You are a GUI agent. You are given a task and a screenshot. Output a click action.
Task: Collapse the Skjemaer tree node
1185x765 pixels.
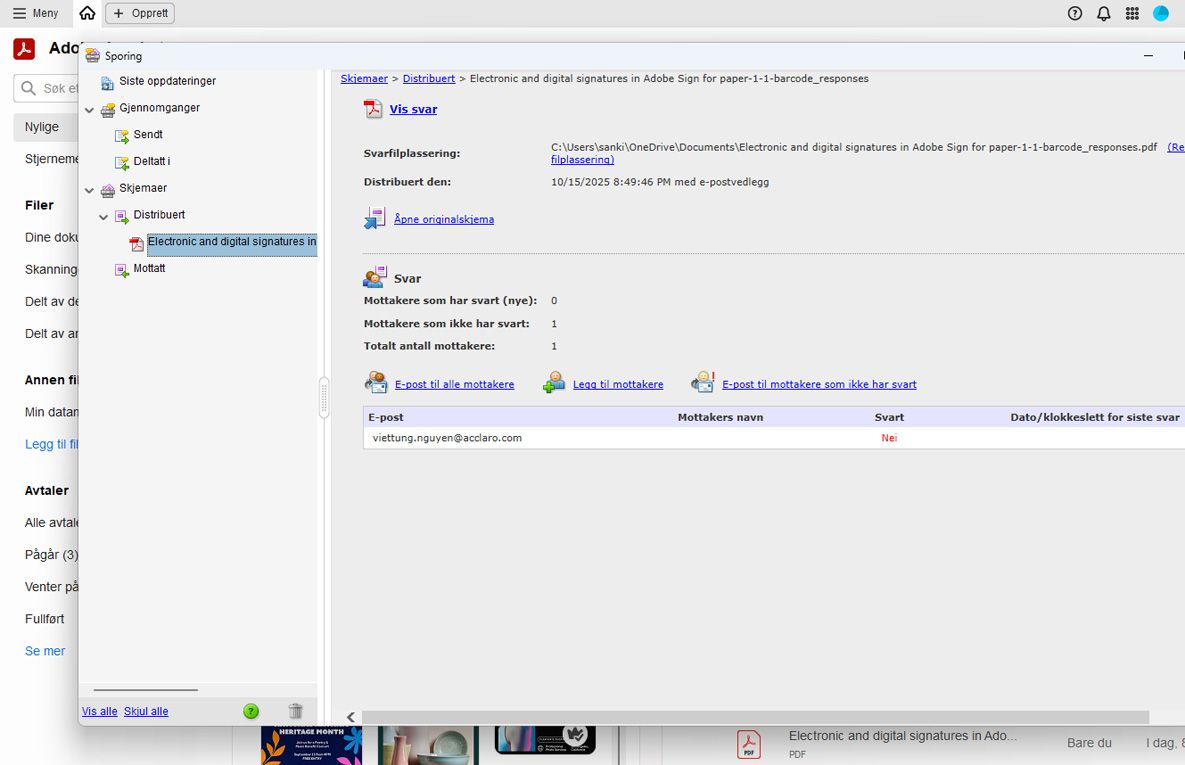(x=89, y=190)
